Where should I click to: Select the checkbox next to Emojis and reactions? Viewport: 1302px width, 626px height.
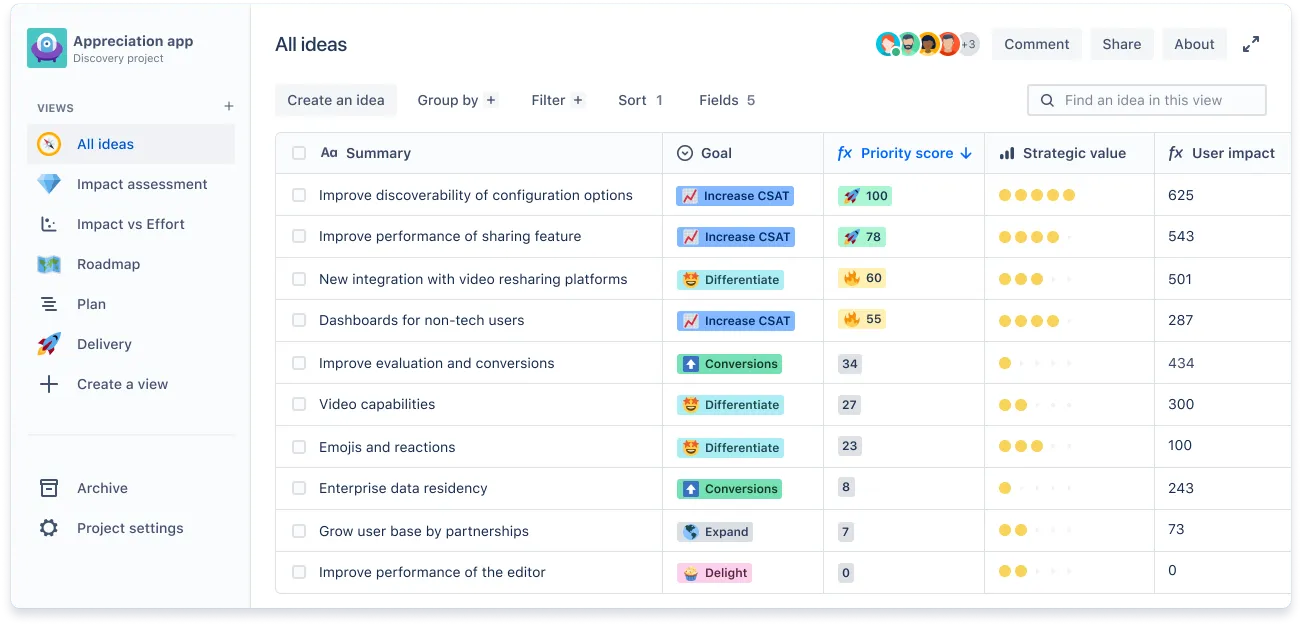point(298,447)
